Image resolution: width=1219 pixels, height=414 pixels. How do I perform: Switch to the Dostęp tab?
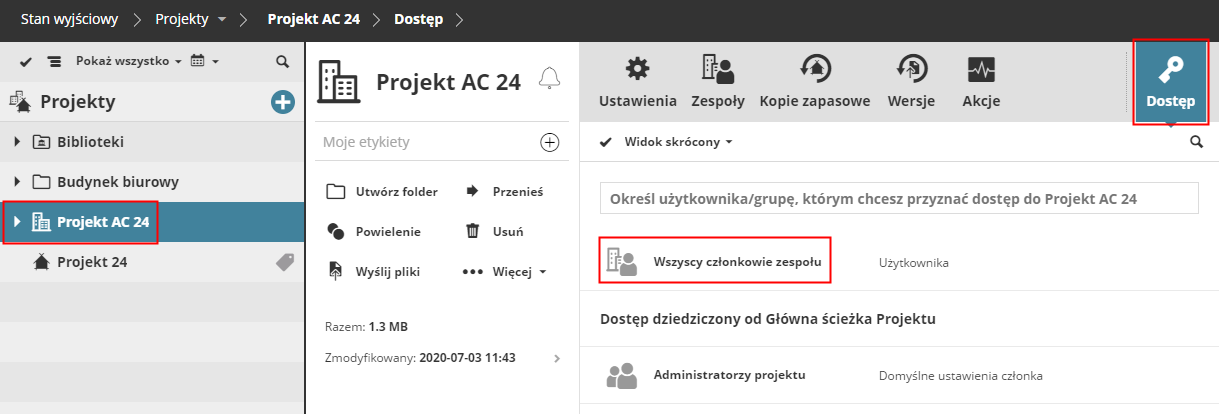tap(1170, 81)
